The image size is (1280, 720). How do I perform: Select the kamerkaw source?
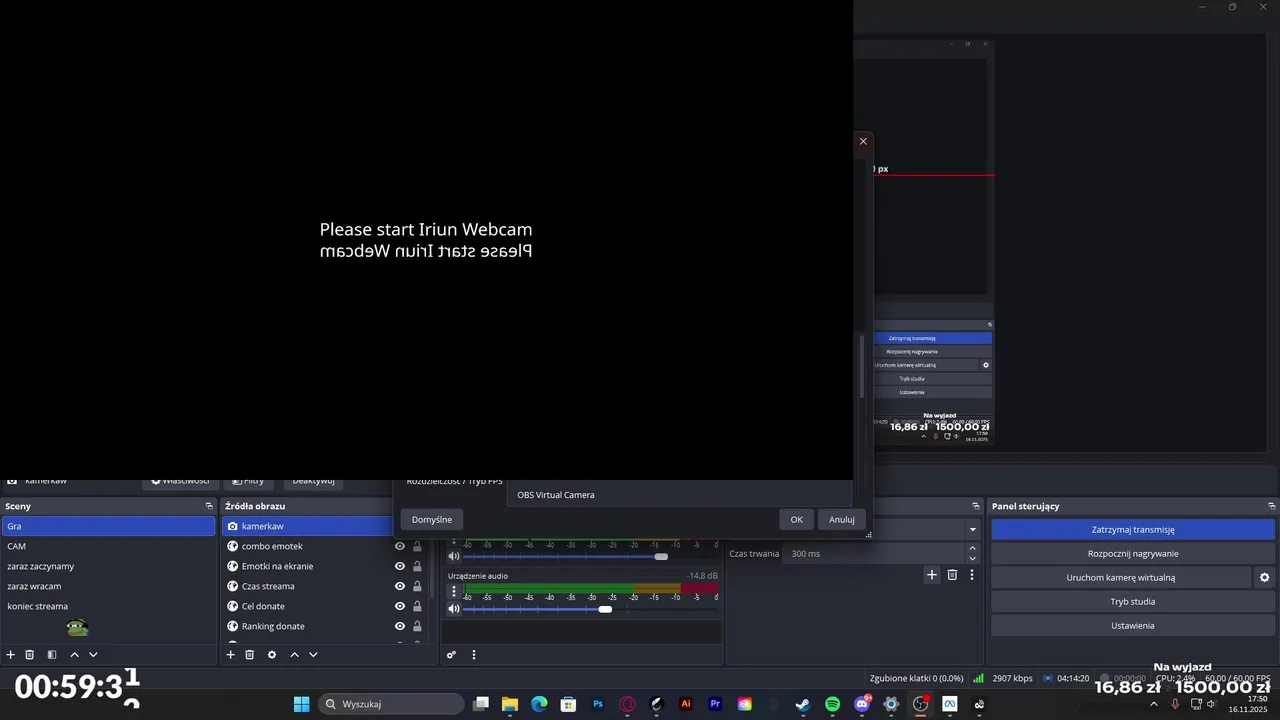click(308, 526)
